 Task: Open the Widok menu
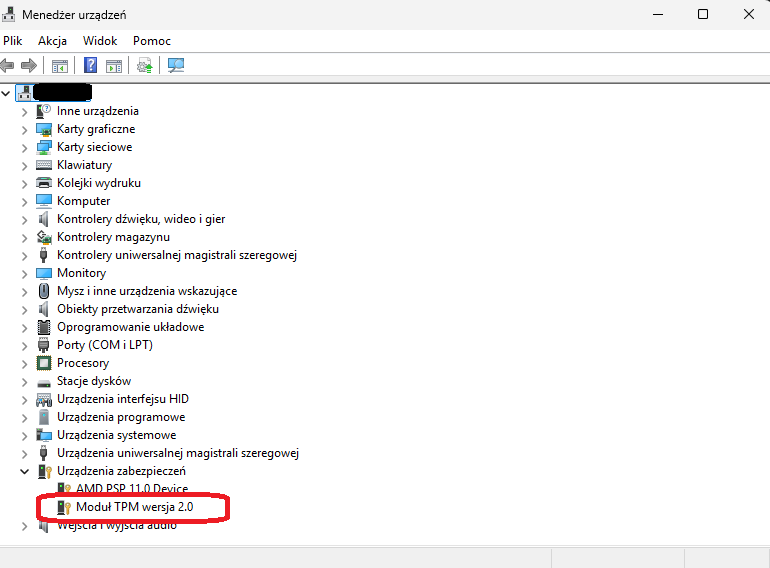100,41
